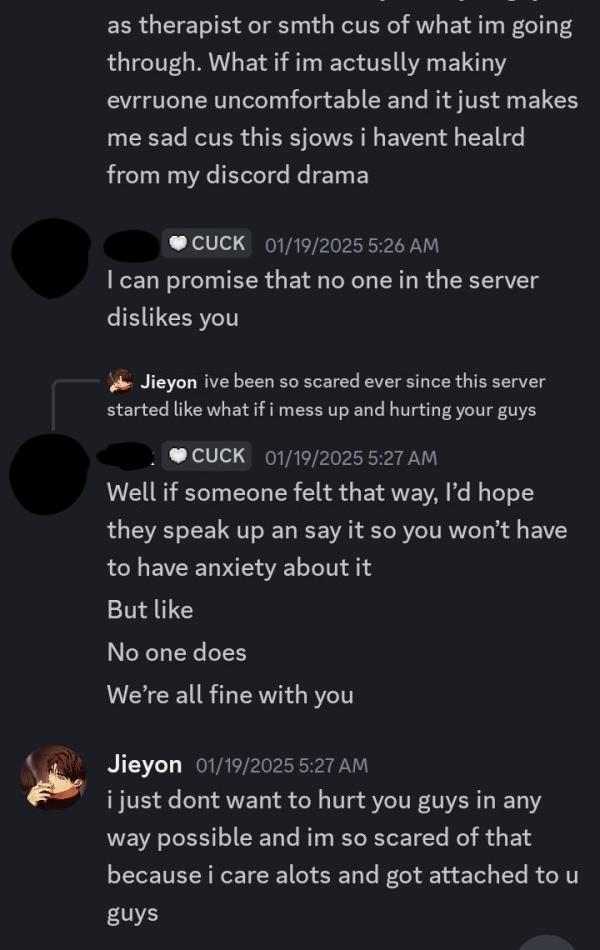The height and width of the screenshot is (950, 600).
Task: Click the redacted avatar beside the 5:27 AM message
Action: point(50,474)
